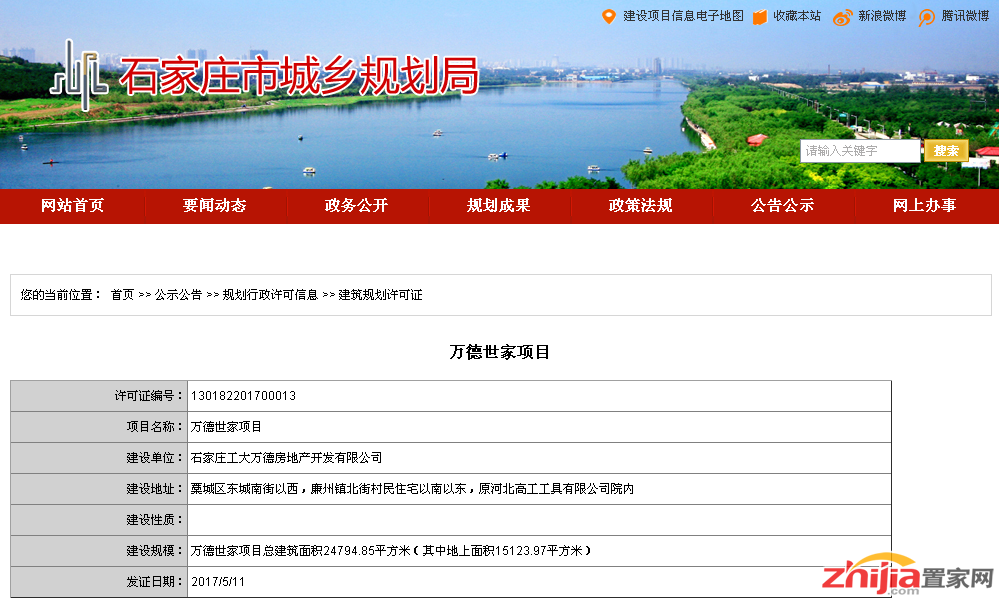The height and width of the screenshot is (606, 1001).
Task: Click the 建设单位 label
Action: click(x=155, y=458)
